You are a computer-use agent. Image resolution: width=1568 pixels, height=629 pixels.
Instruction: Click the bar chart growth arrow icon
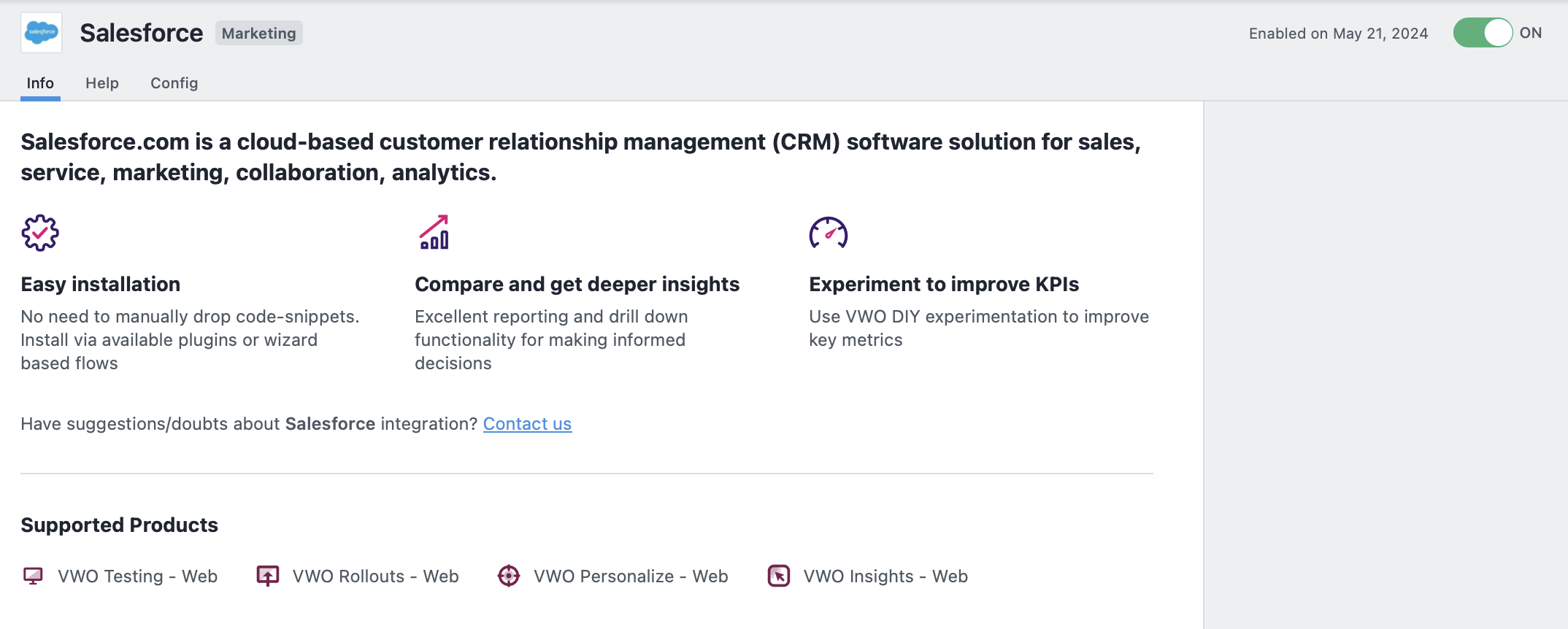[434, 232]
